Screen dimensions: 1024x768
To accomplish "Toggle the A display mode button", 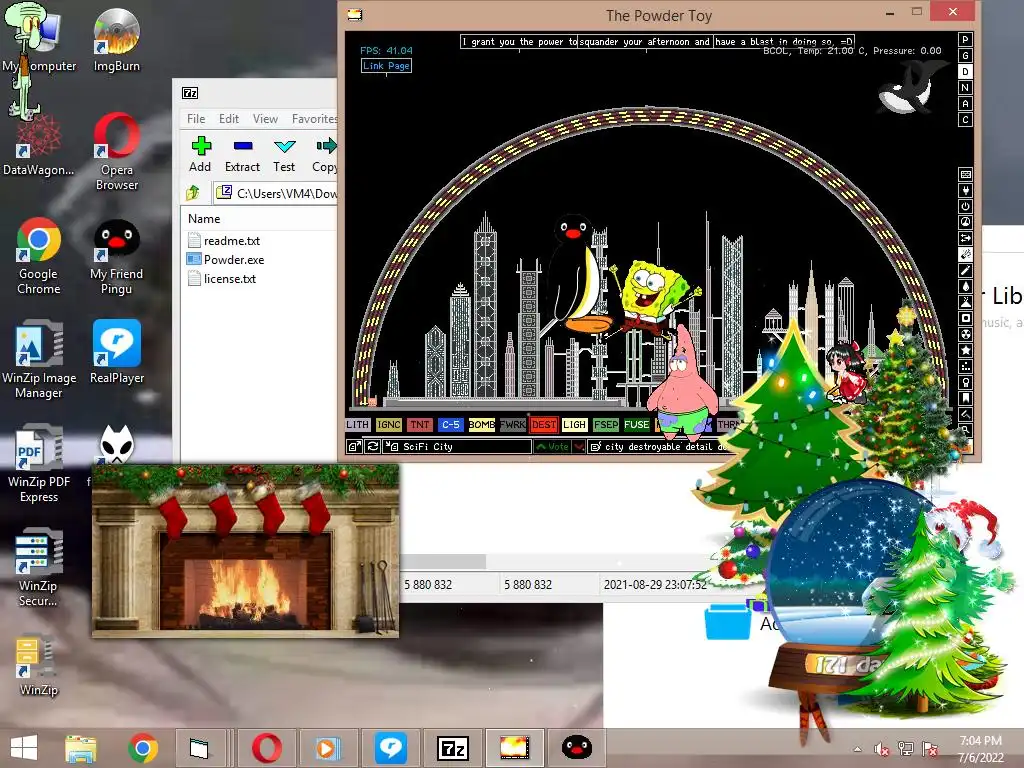I will (x=965, y=103).
